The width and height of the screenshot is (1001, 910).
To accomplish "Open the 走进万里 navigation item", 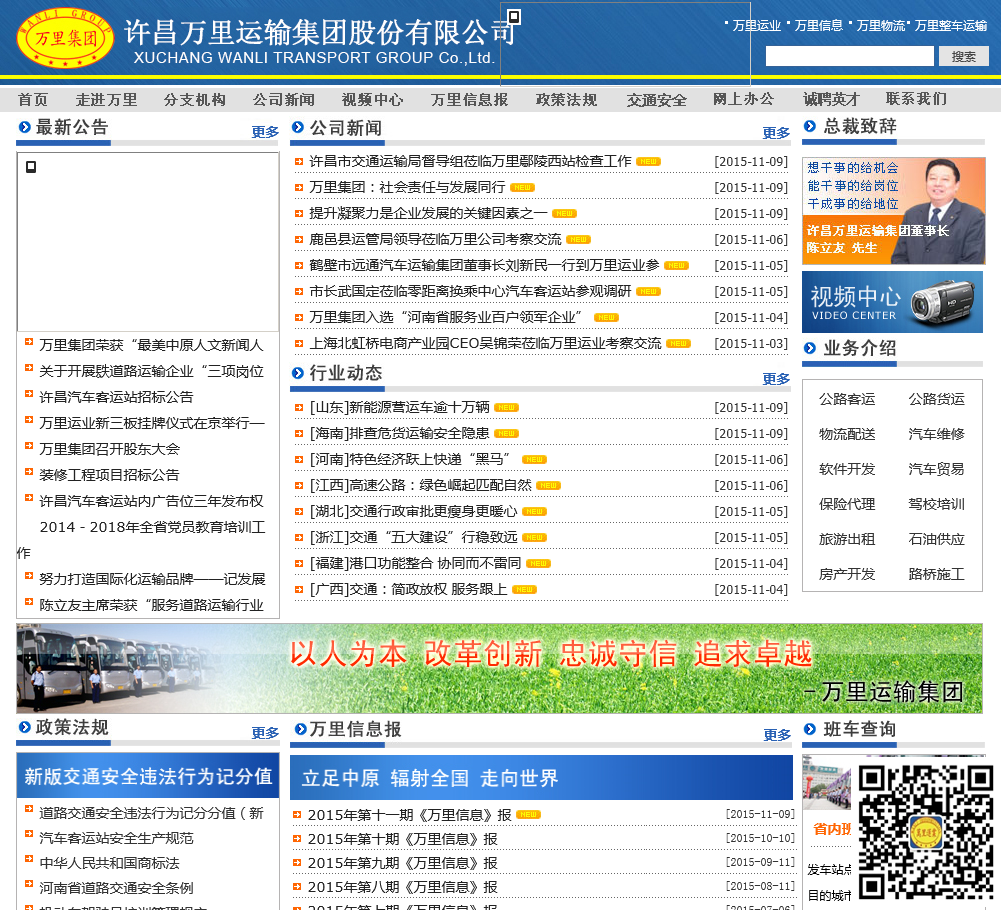I will [107, 100].
